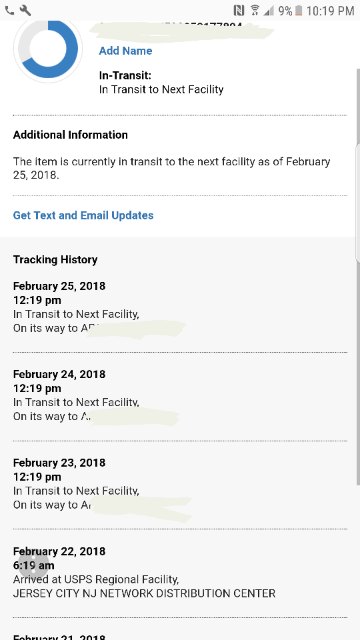
Task: Tap the Additional Information heading
Action: 70,135
